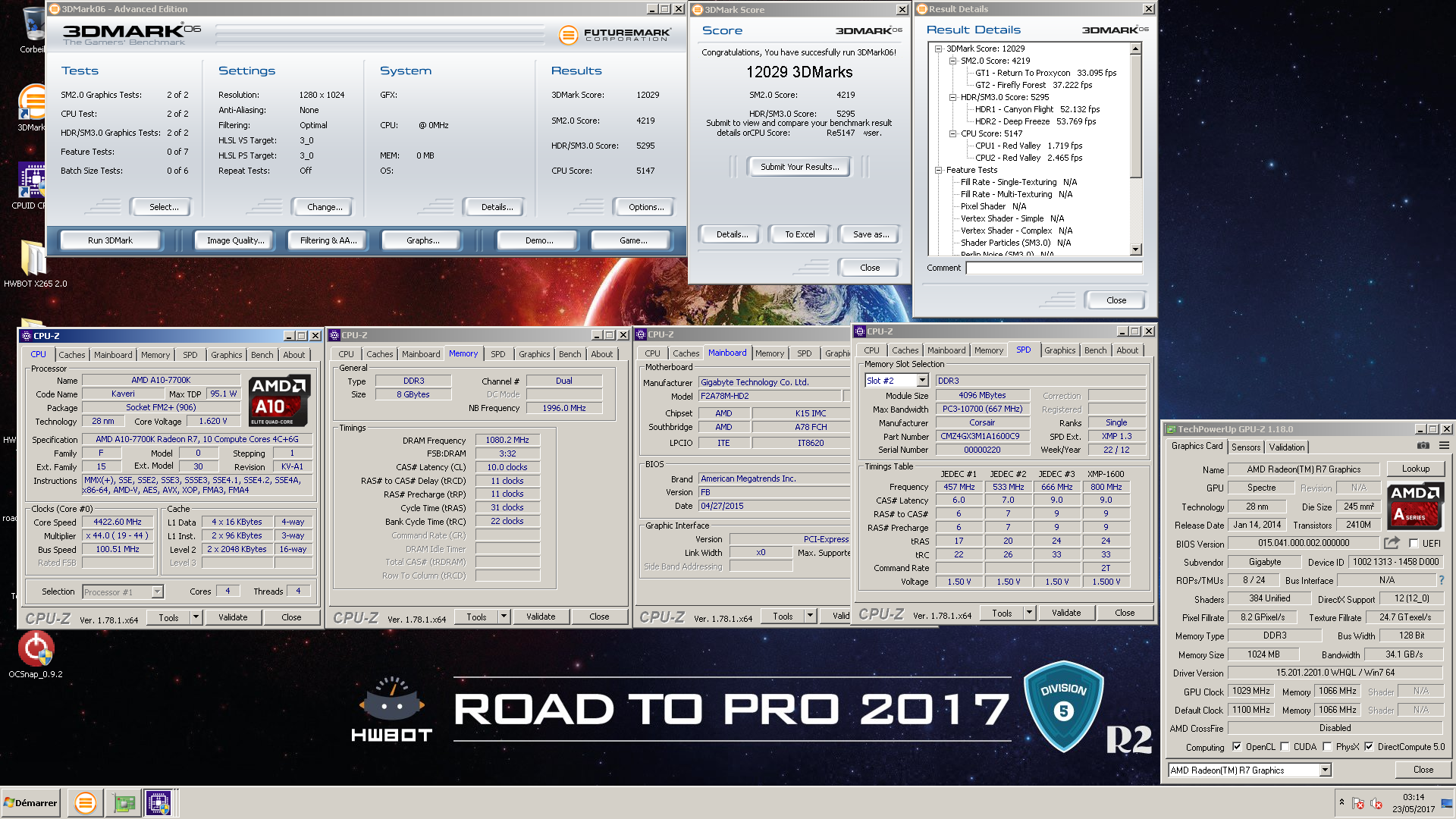The height and width of the screenshot is (819, 1456).
Task: Click the AMD A10 logo in CPU-Z
Action: 279,400
